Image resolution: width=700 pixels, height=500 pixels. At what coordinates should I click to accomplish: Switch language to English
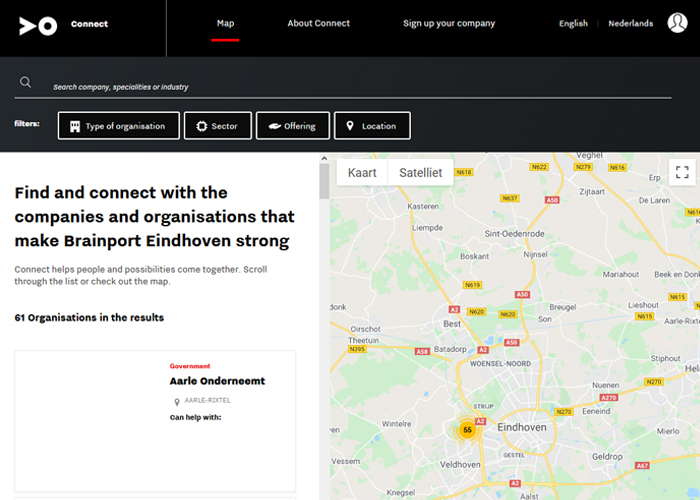[x=573, y=24]
